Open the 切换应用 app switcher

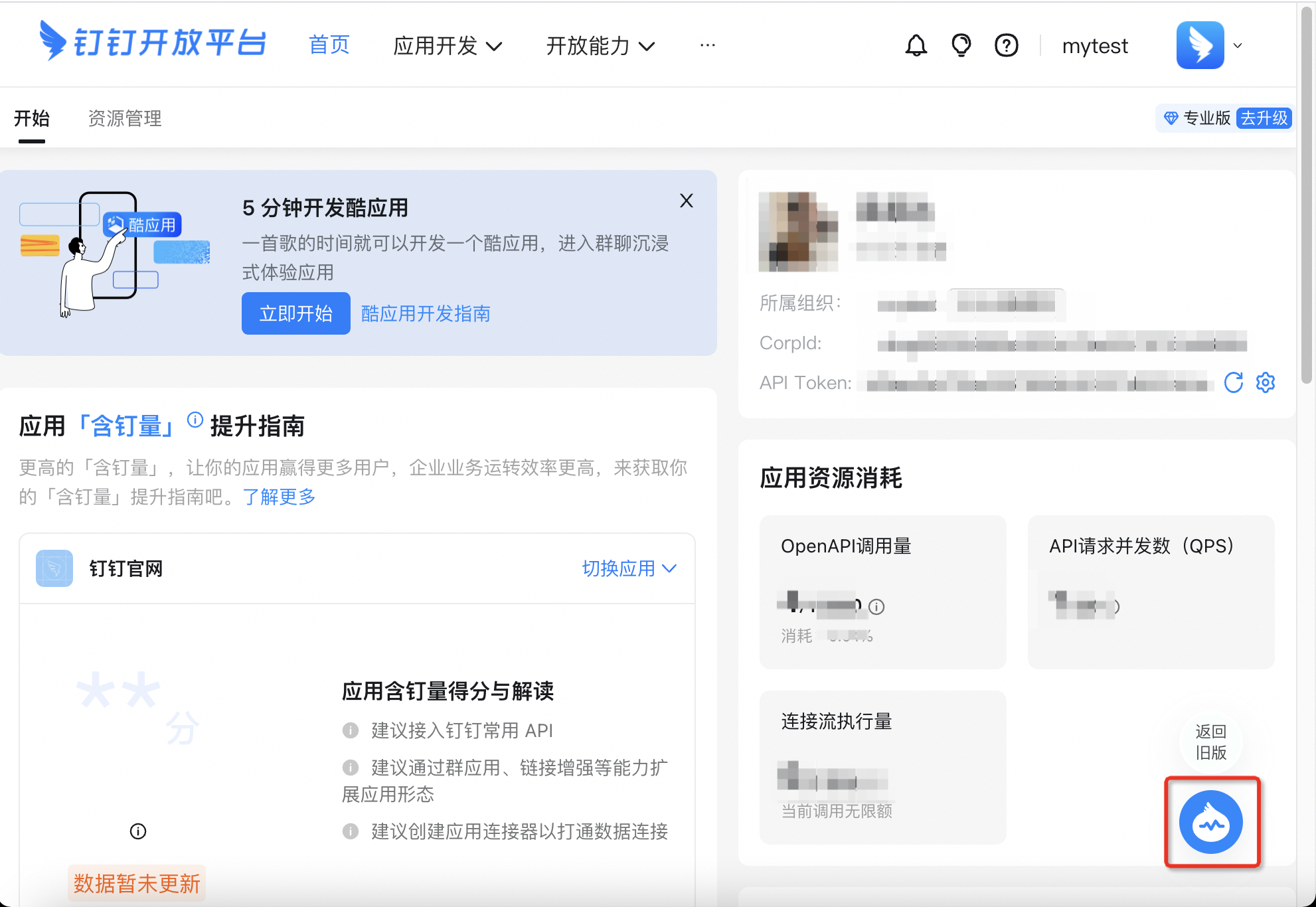tap(629, 568)
